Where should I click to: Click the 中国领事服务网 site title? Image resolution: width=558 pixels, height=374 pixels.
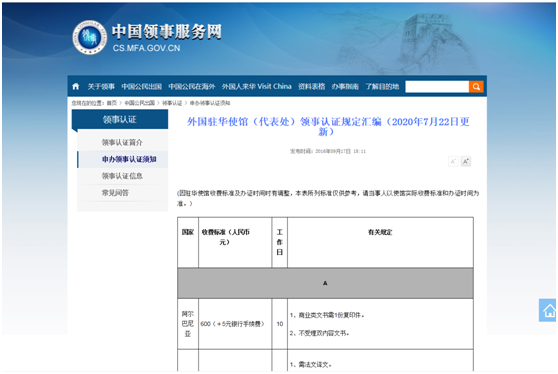(167, 32)
